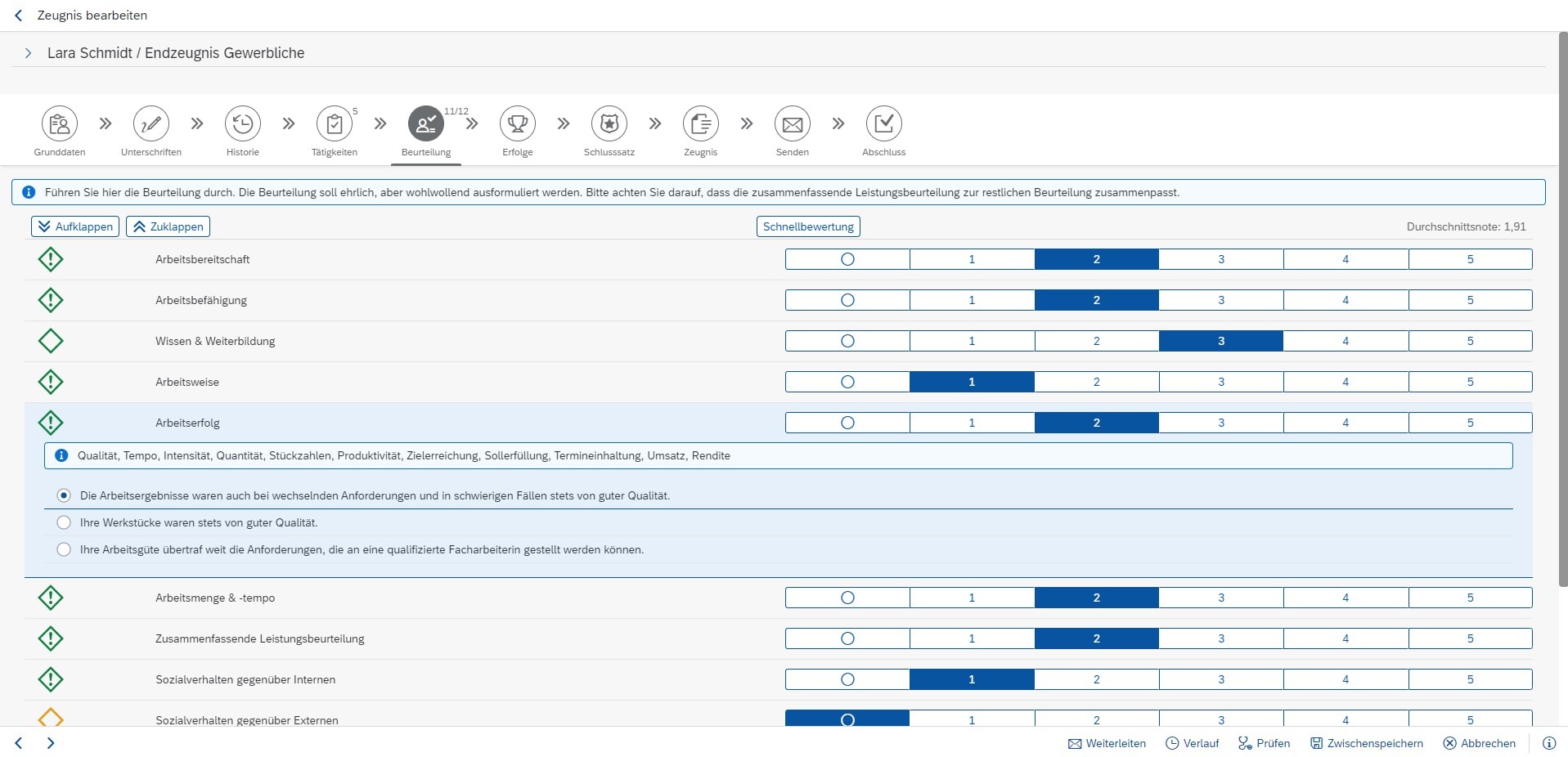Go to the Schlusssatz step icon
Screen dimensions: 1568x757
coord(609,123)
